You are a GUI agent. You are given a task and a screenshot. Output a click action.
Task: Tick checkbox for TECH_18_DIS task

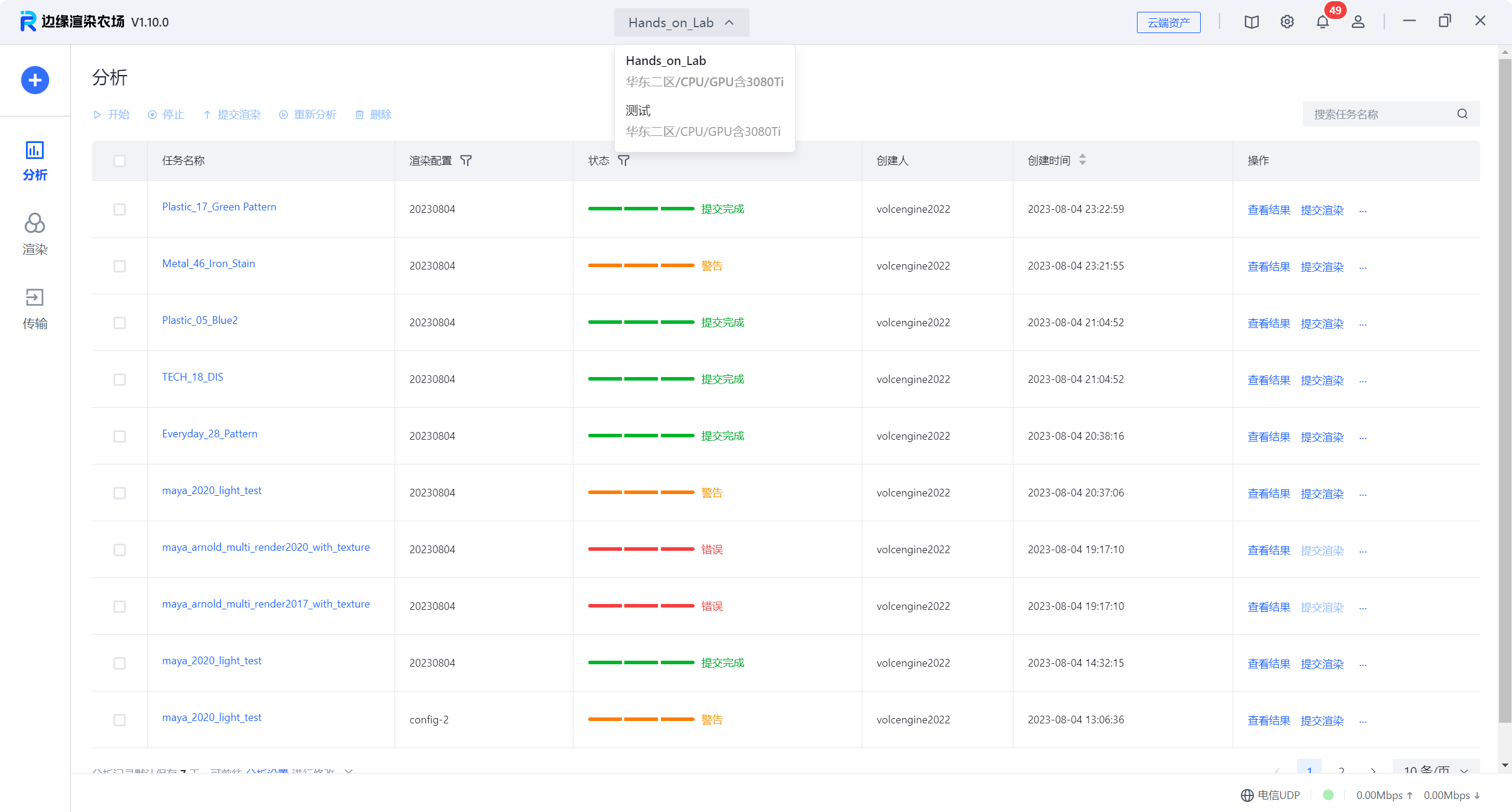[x=119, y=379]
